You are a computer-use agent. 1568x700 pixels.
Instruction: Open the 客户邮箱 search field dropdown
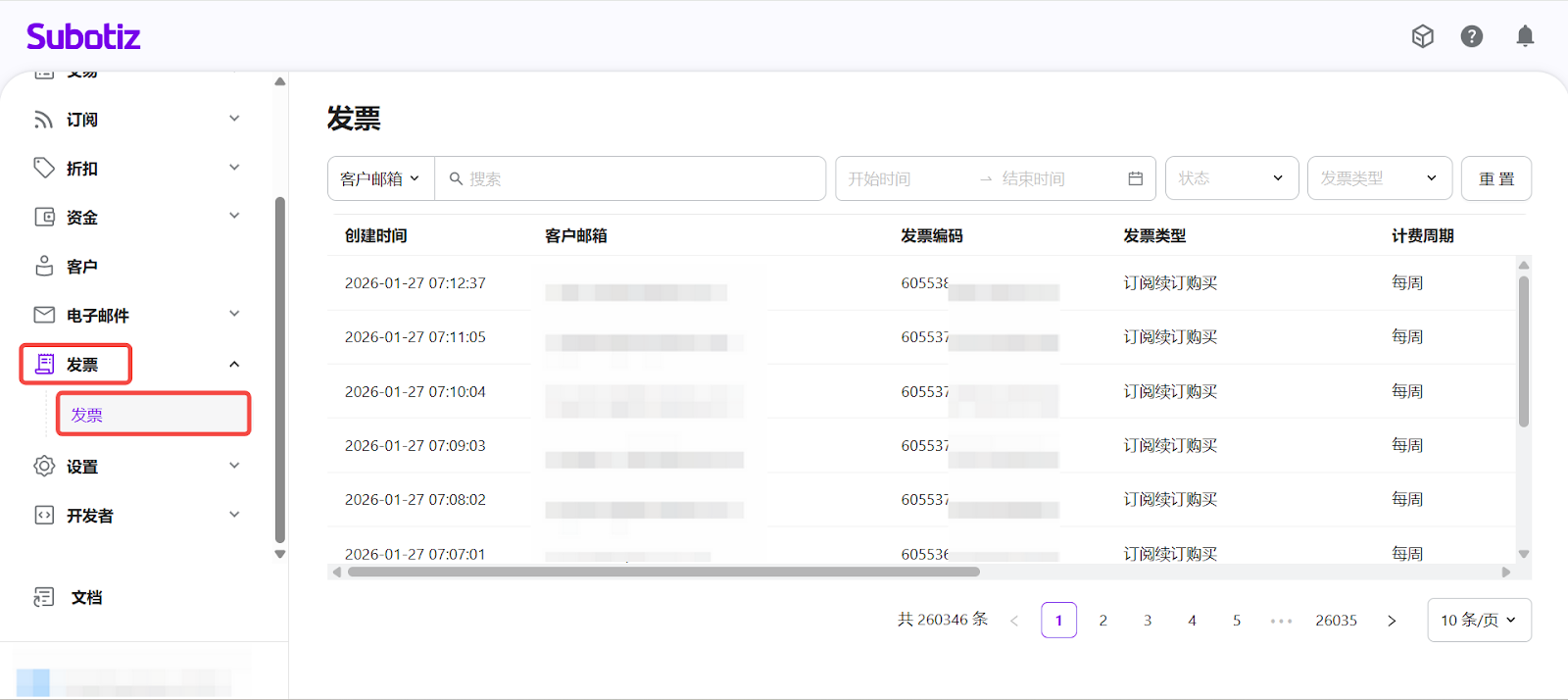click(380, 178)
